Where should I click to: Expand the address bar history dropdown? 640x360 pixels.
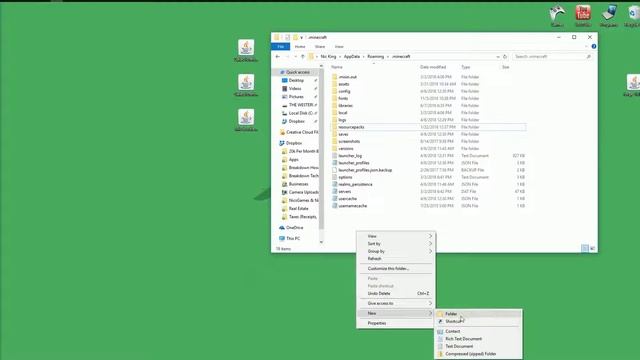pyautogui.click(x=498, y=57)
